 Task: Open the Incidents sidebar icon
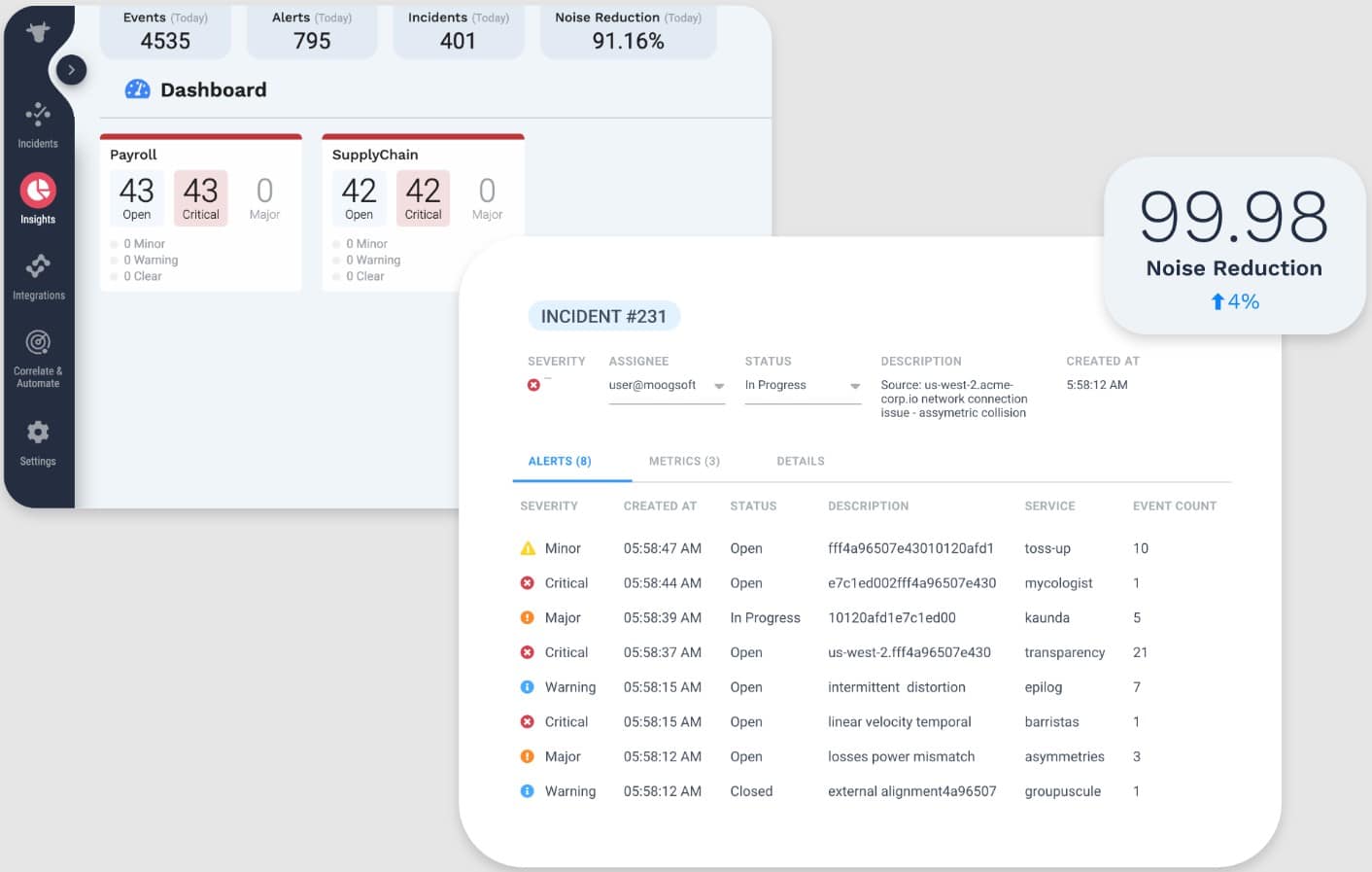click(38, 116)
